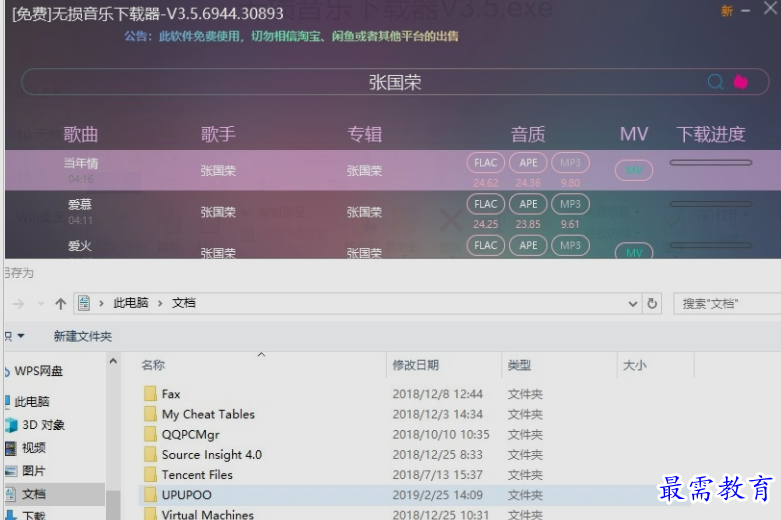Click the UPUPOO folder icon
This screenshot has width=781, height=520.
coord(150,495)
